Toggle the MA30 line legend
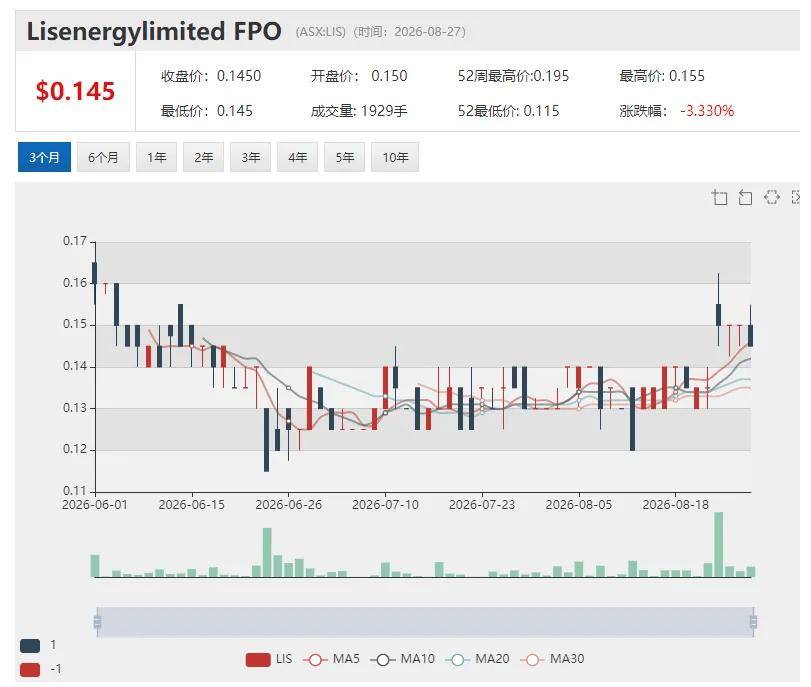This screenshot has height=687, width=811. point(552,659)
